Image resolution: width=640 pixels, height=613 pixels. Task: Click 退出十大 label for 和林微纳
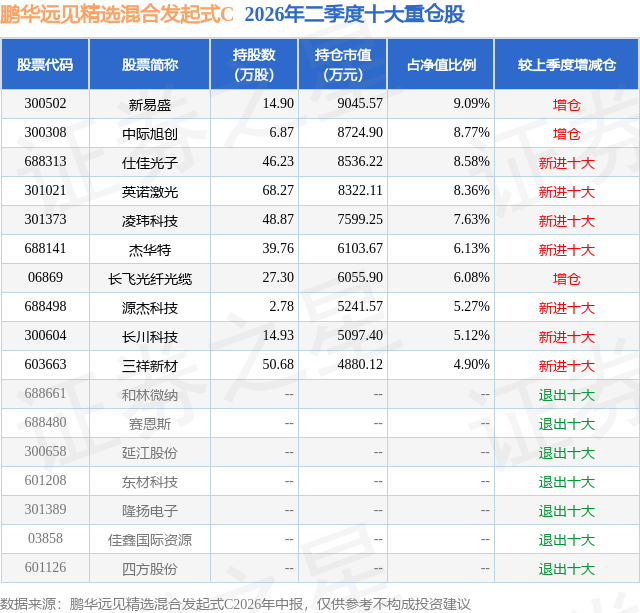567,395
